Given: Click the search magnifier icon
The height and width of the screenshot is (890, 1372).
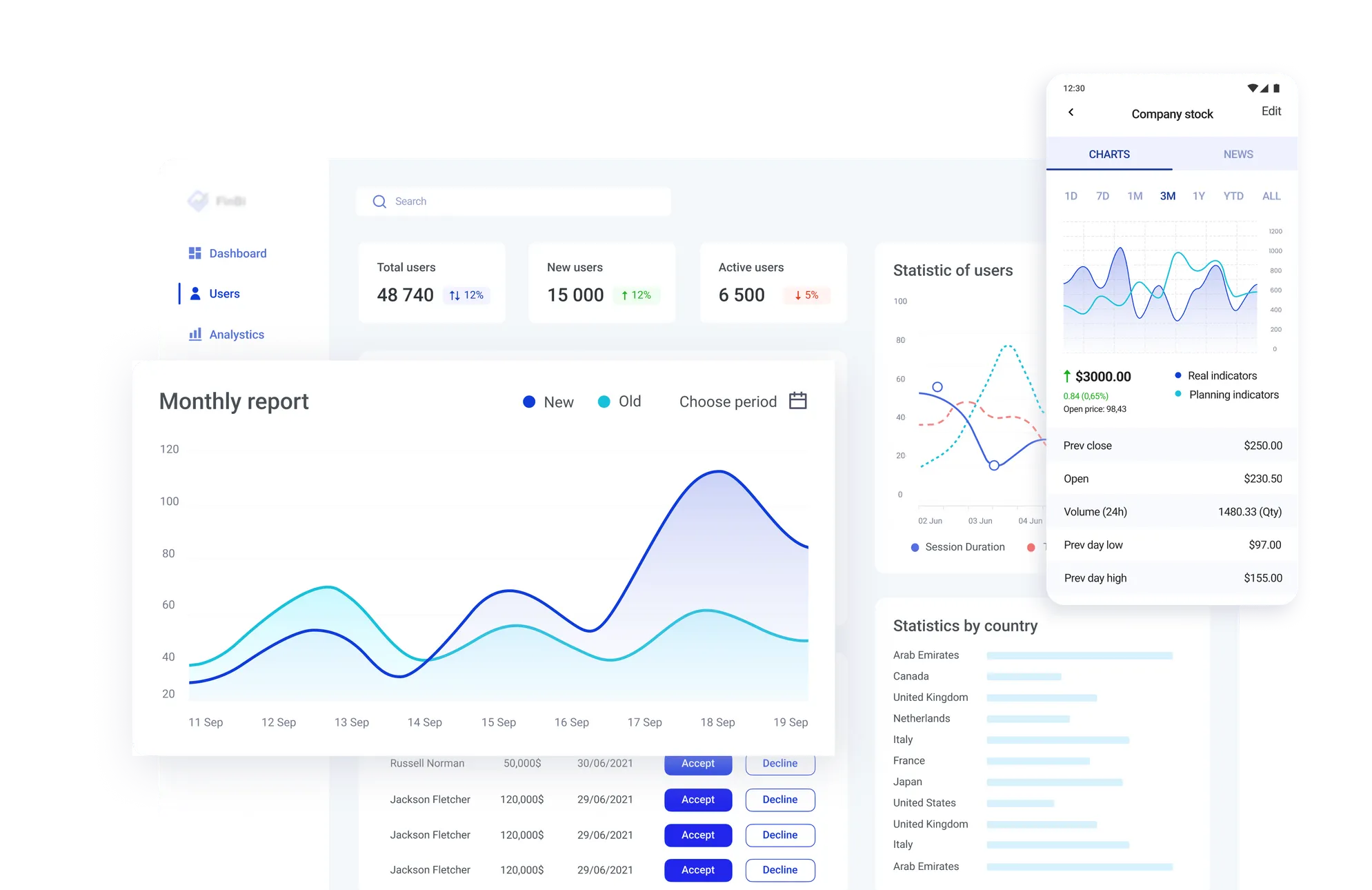Looking at the screenshot, I should [x=380, y=201].
